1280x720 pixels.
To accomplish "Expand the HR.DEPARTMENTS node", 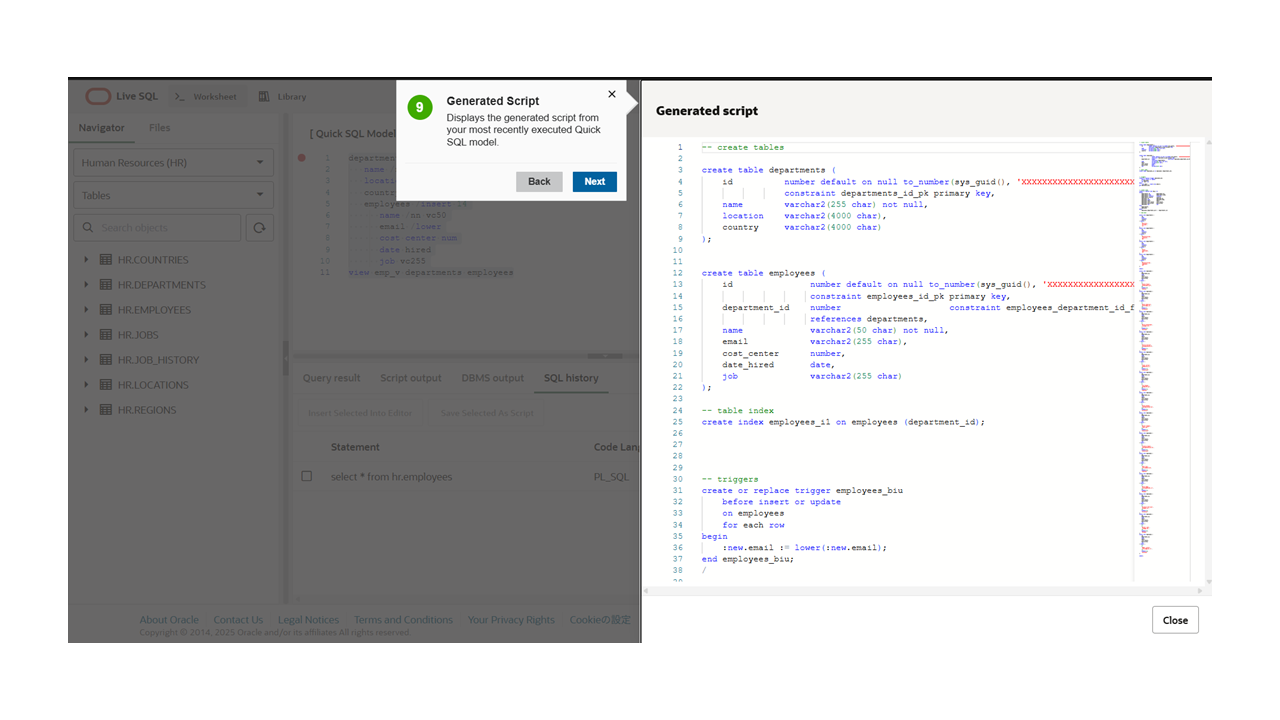I will (x=87, y=285).
